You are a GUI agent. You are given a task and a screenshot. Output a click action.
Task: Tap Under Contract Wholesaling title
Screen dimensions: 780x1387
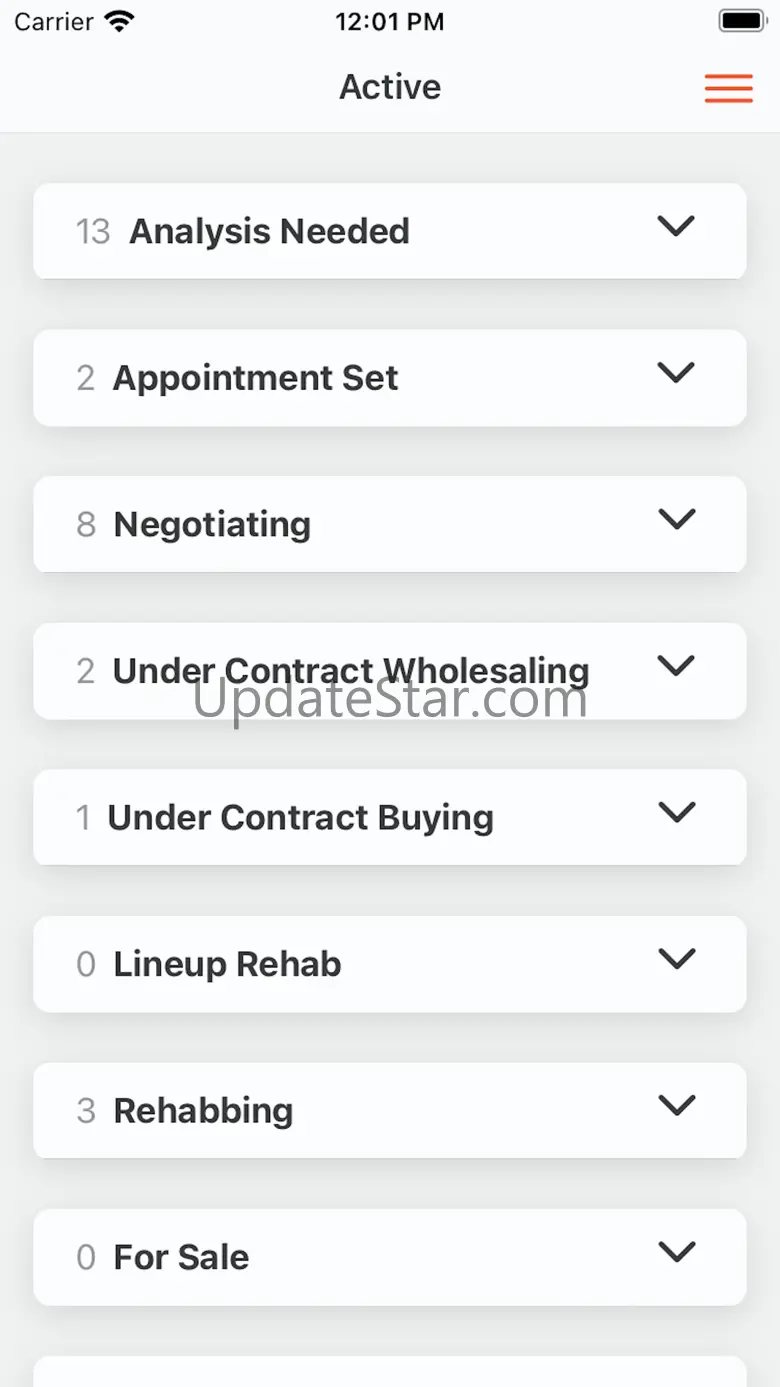pos(350,671)
